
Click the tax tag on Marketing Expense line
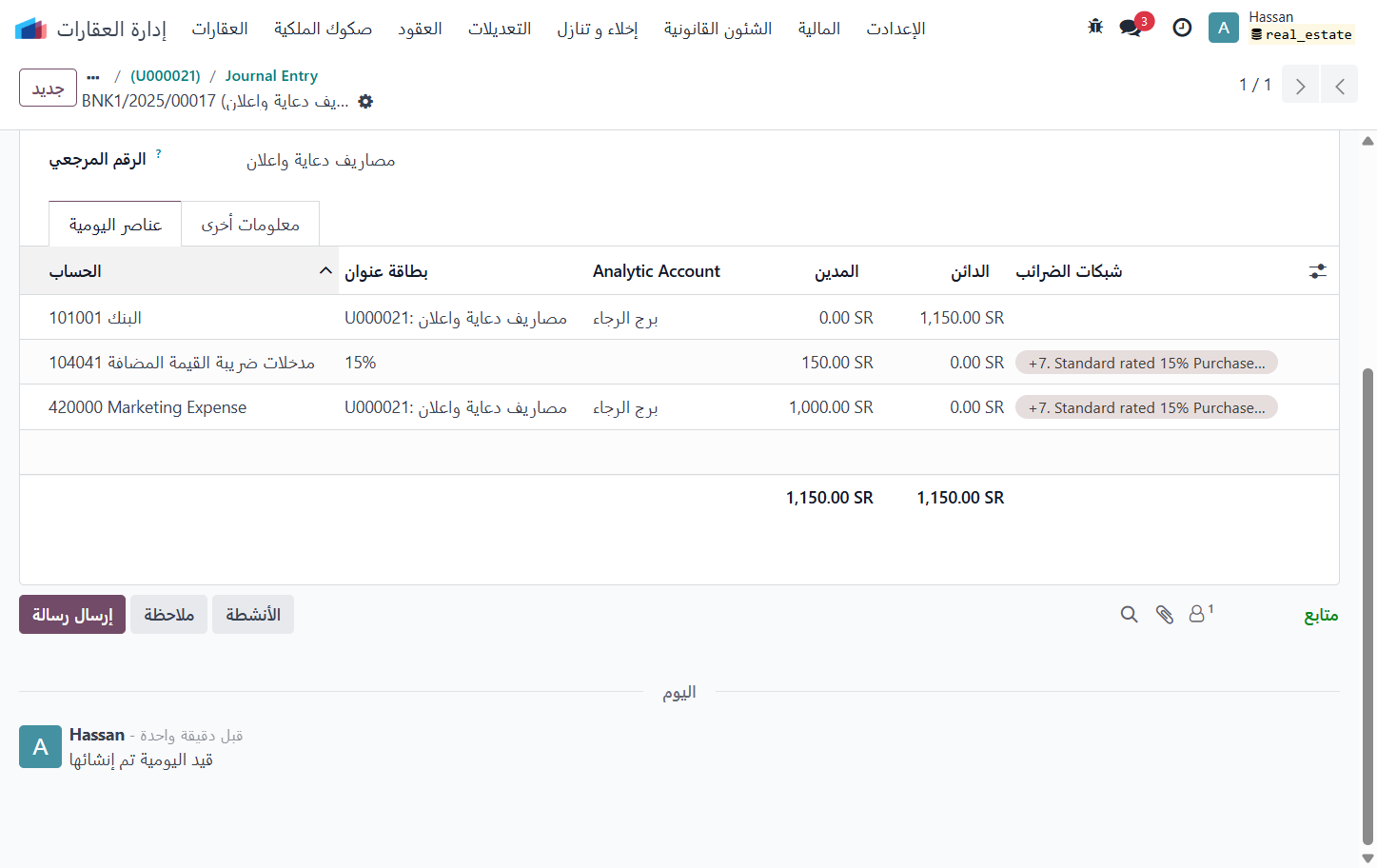[1147, 407]
